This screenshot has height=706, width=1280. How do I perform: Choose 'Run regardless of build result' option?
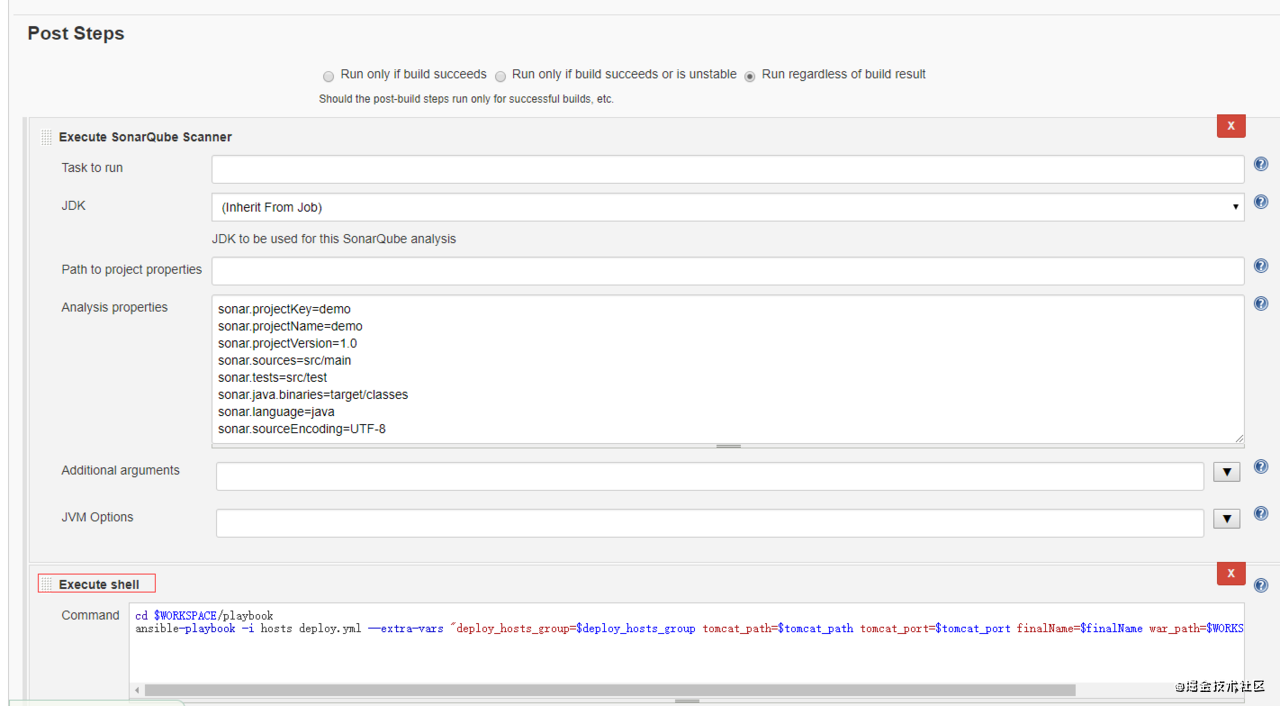coord(750,76)
